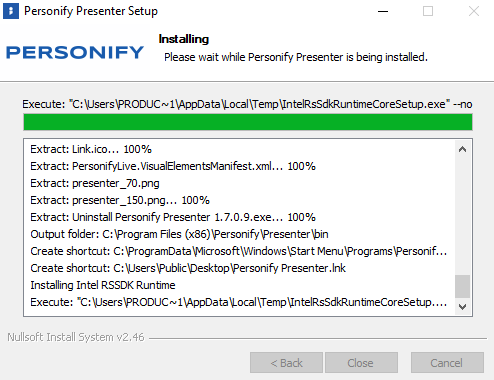Click the green installation progress bar
Viewport: 494px width, 380px height.
pos(248,122)
